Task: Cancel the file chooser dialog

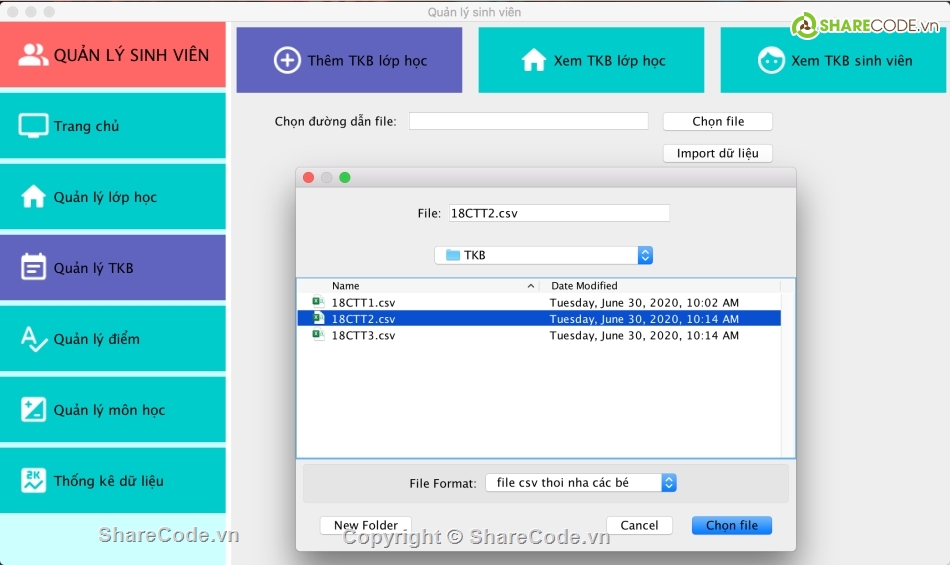Action: click(639, 525)
